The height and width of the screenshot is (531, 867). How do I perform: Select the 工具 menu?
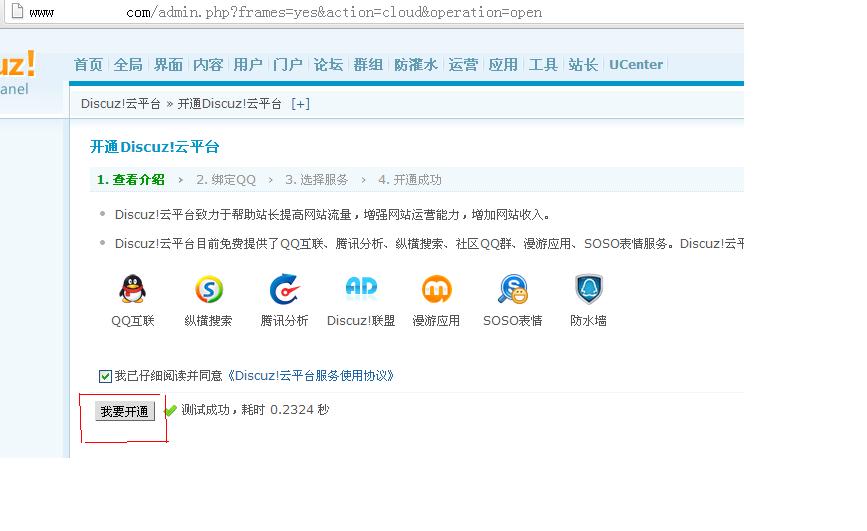[543, 65]
